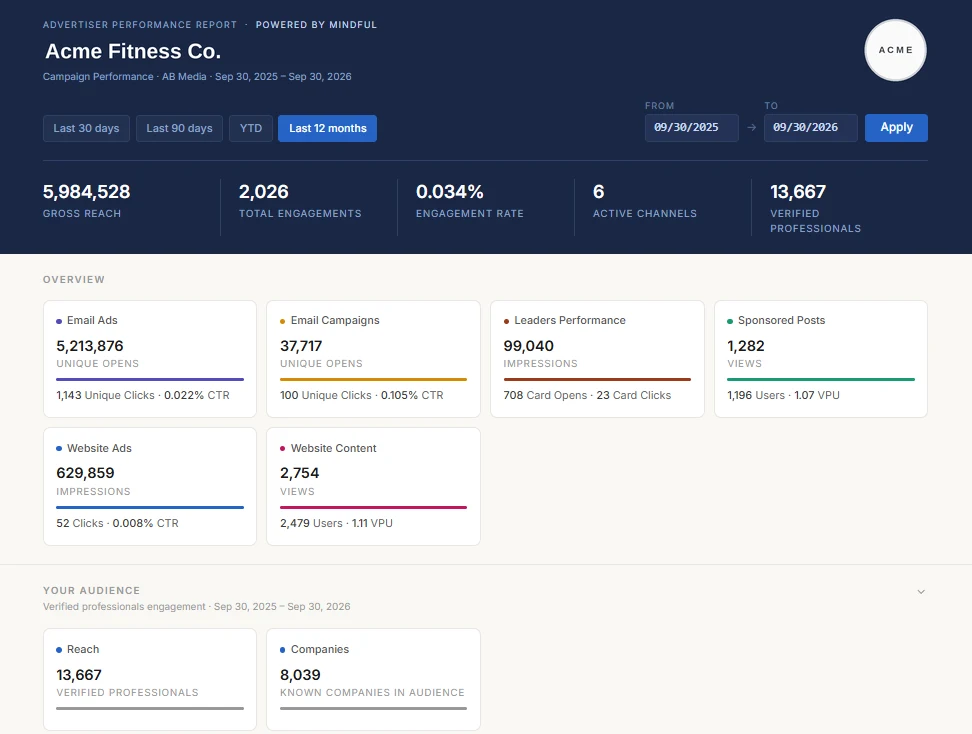Open the Website Ads card
This screenshot has width=972, height=734.
(x=150, y=487)
